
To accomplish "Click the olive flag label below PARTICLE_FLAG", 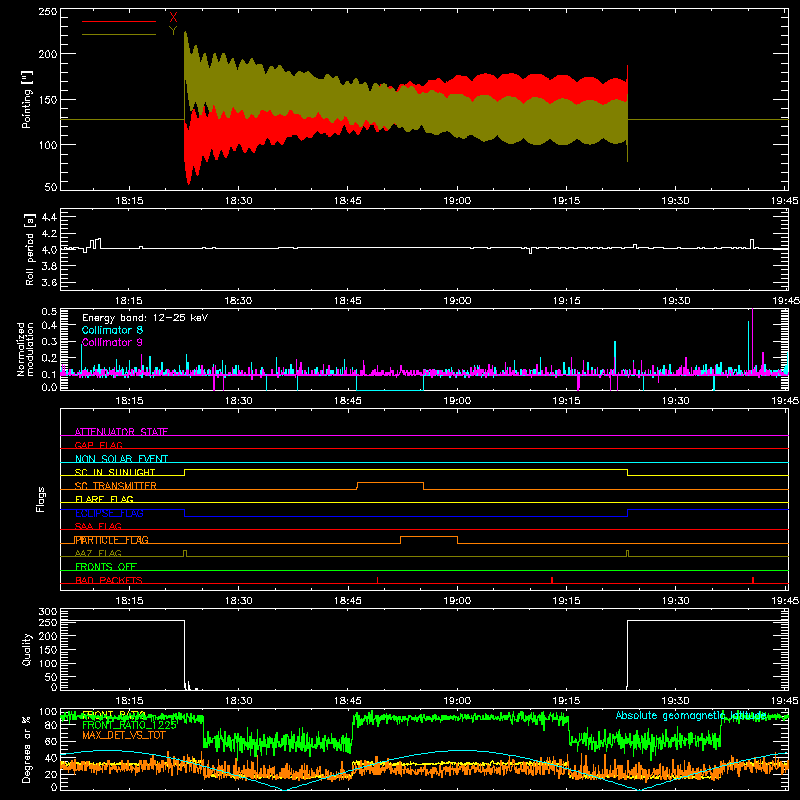I will pos(98,553).
